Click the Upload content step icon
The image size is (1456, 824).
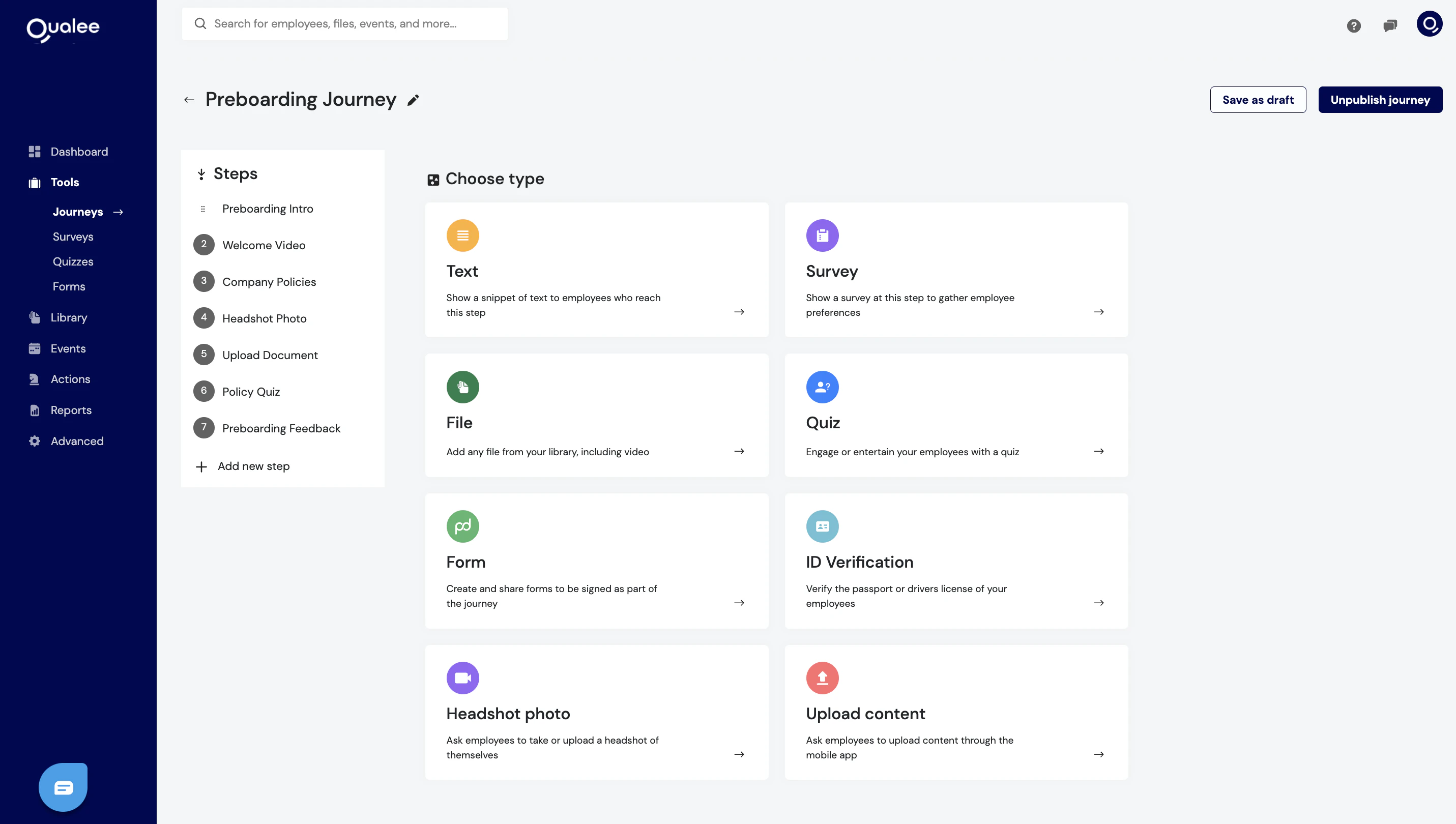822,678
